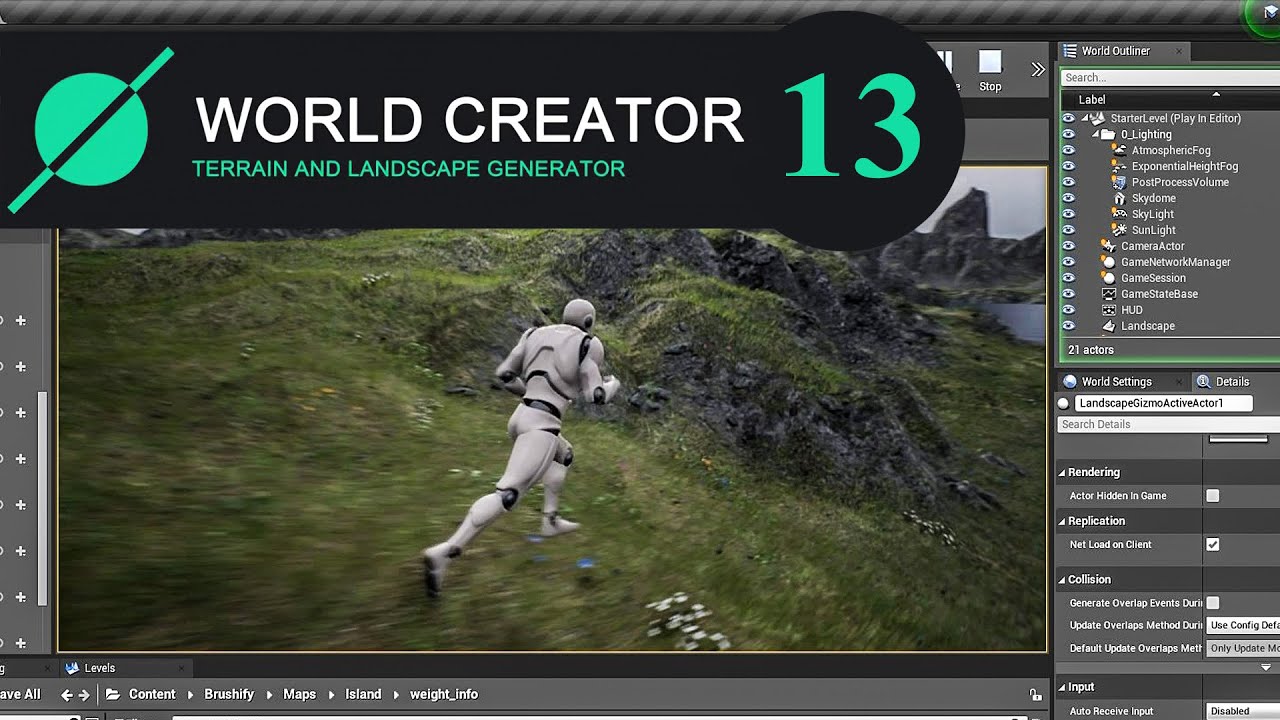The width and height of the screenshot is (1280, 720).
Task: Go back in content browser history
Action: (66, 695)
